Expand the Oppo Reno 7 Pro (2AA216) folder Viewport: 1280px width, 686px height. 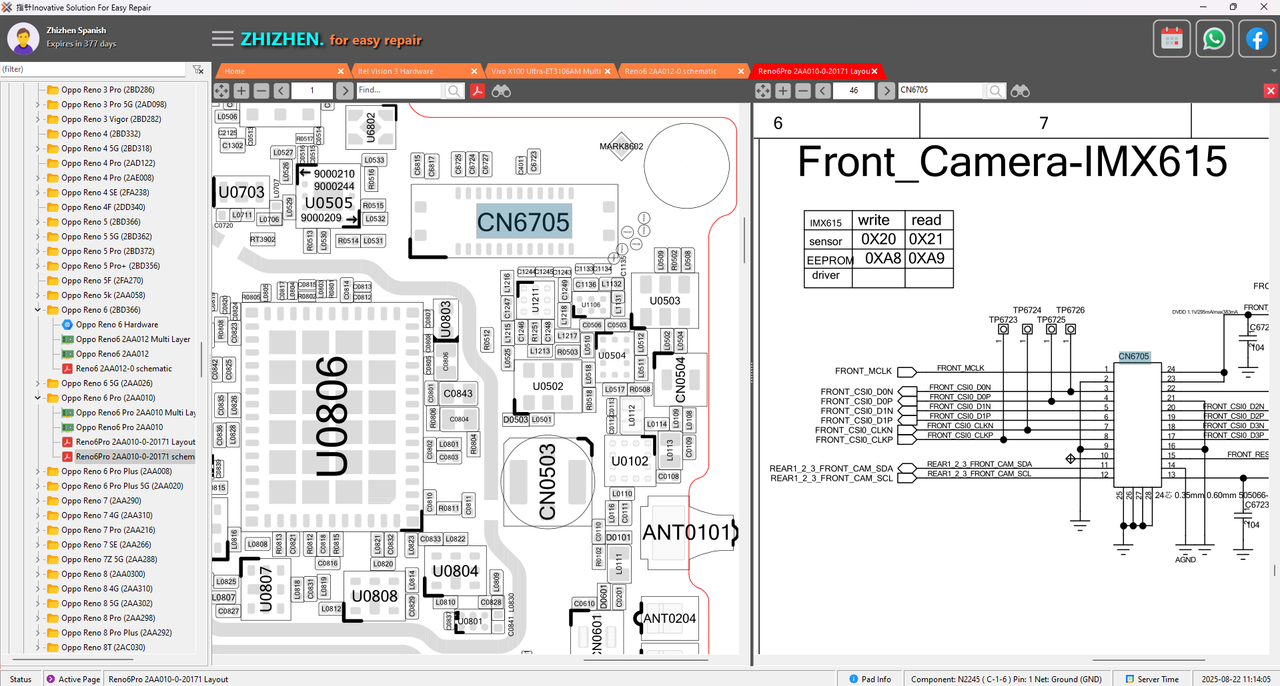(x=39, y=530)
